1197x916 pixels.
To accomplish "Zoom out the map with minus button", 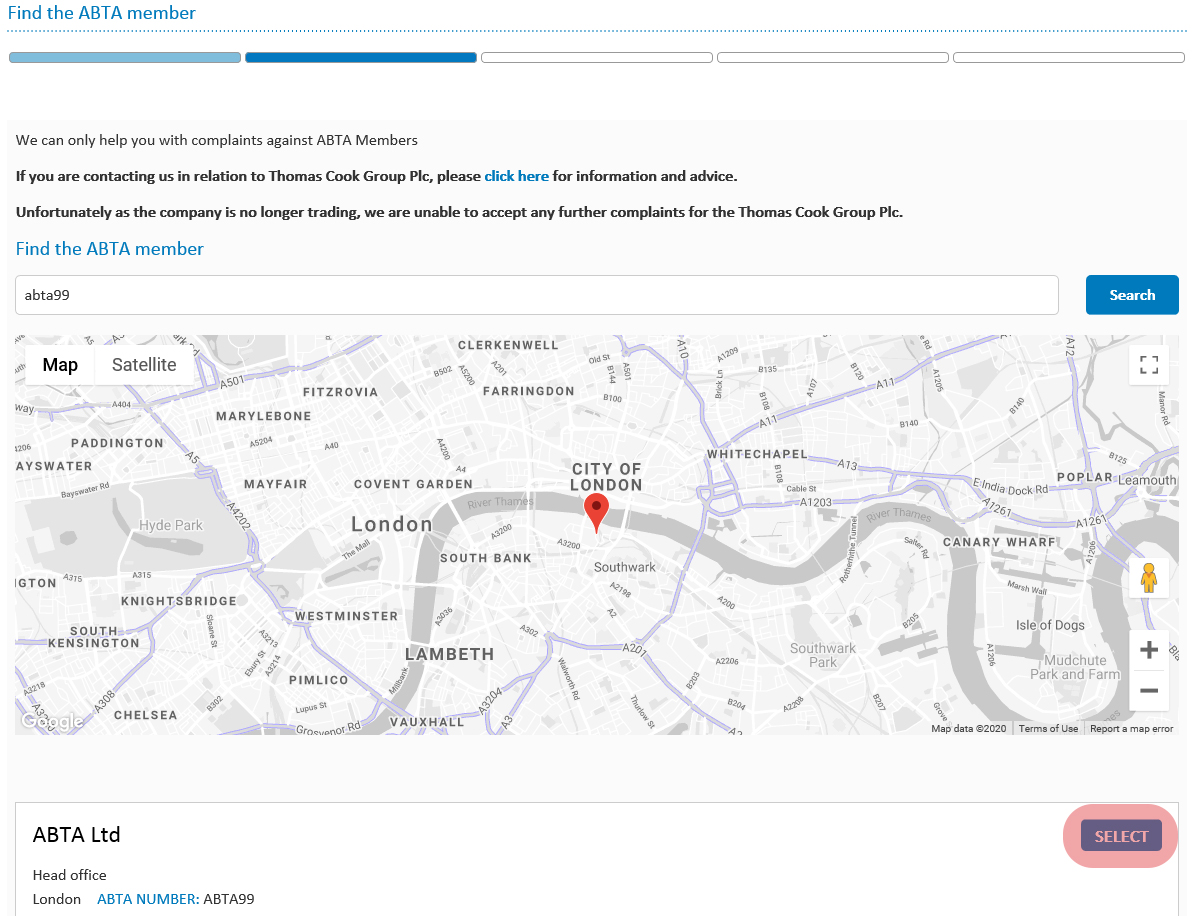I will point(1149,691).
